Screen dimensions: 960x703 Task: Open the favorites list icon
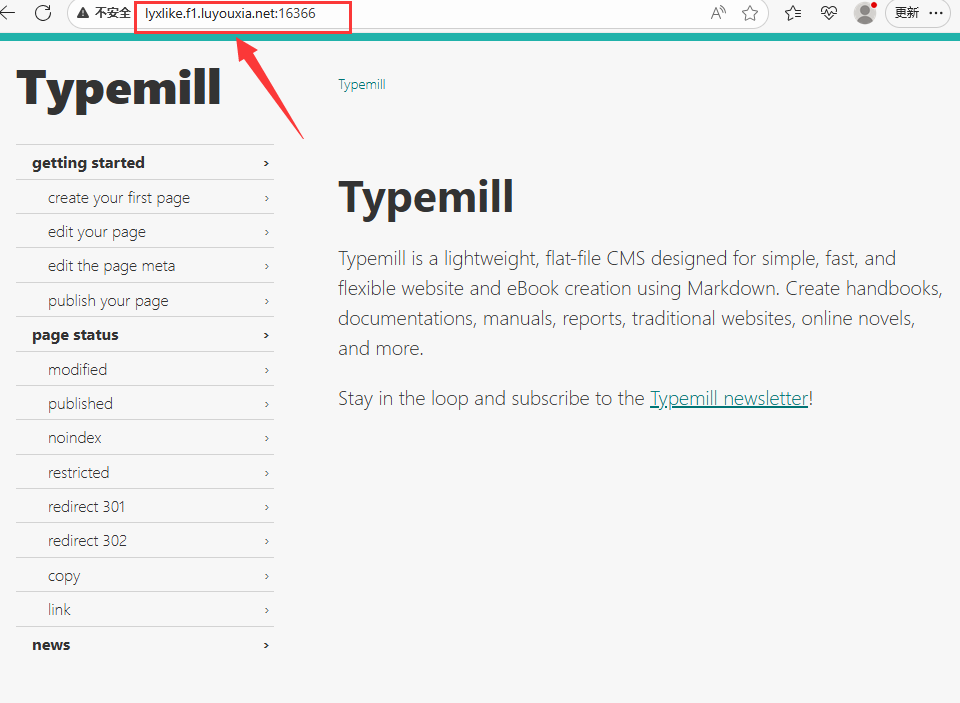coord(793,13)
